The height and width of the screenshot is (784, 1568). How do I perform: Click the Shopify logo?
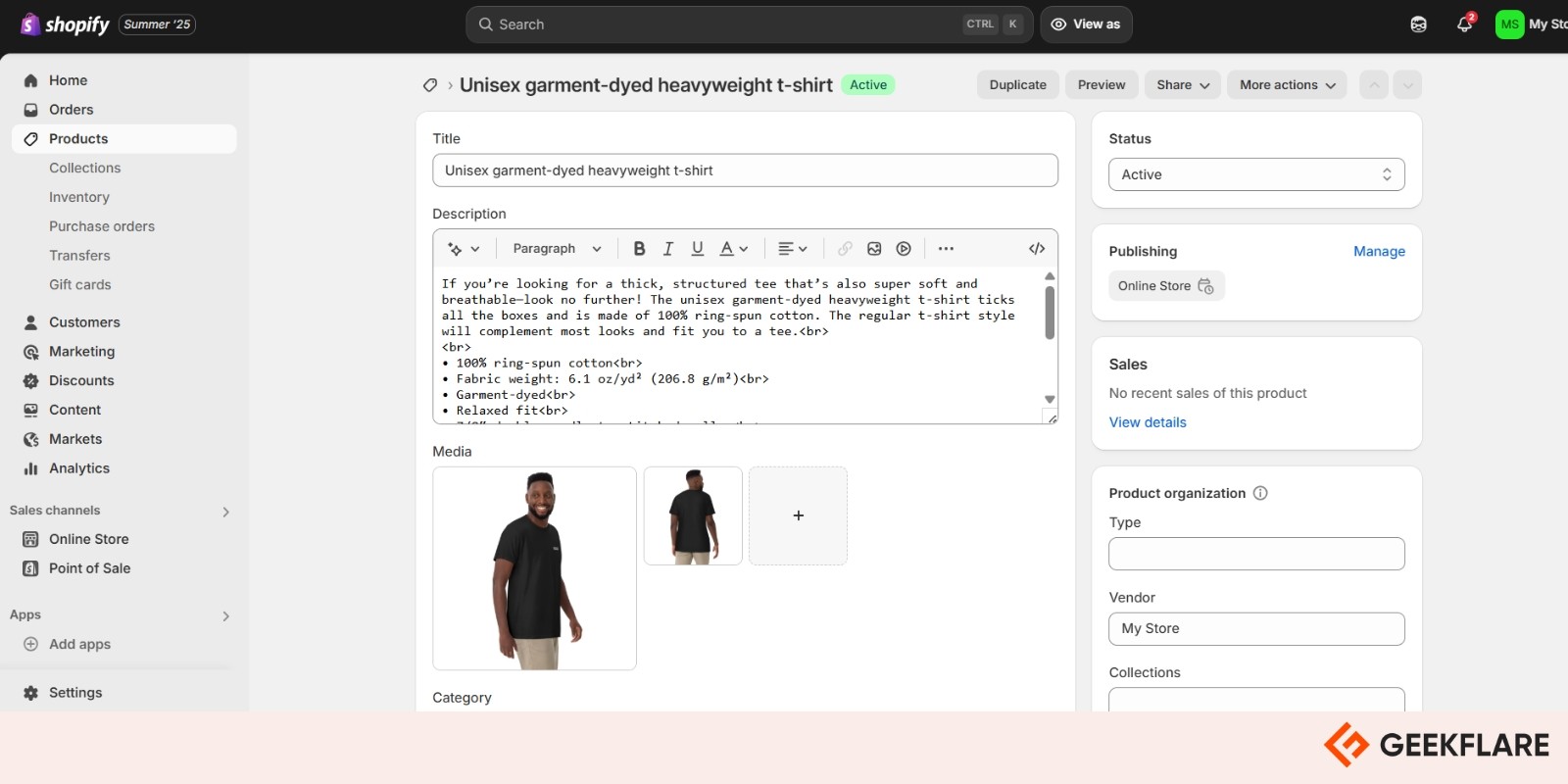coord(65,24)
